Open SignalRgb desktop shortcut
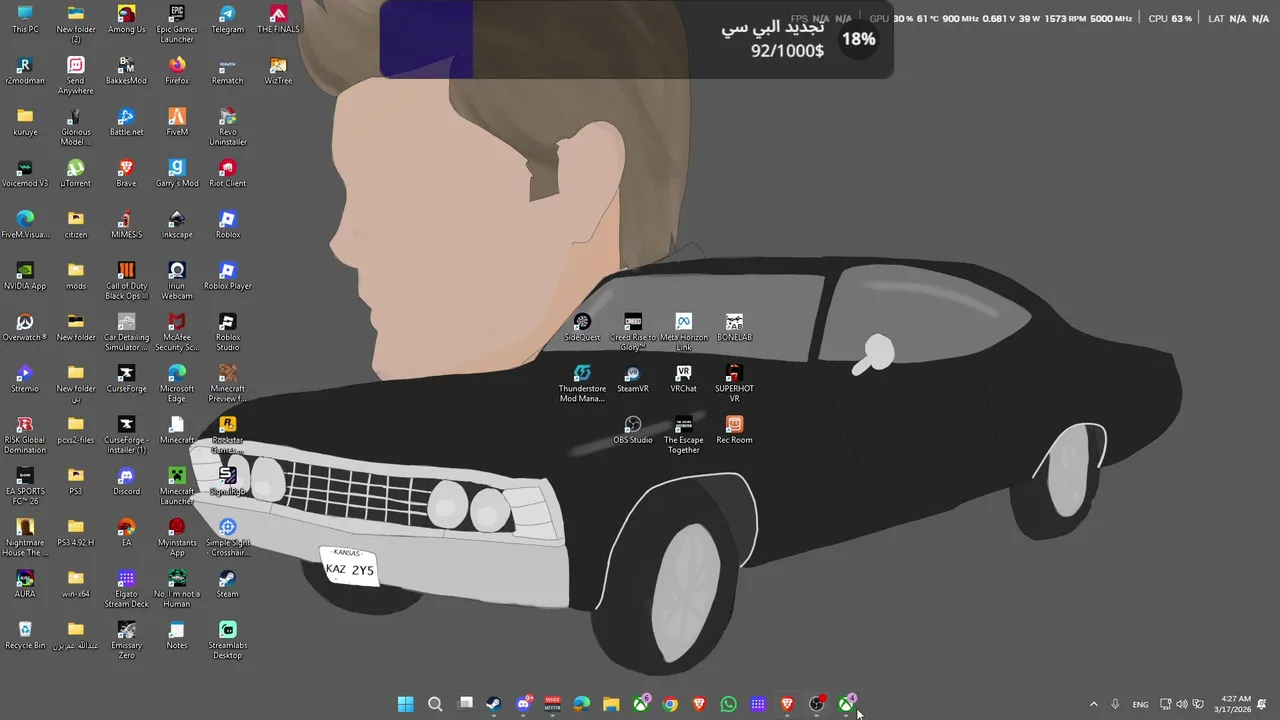This screenshot has width=1280, height=720. click(x=228, y=480)
